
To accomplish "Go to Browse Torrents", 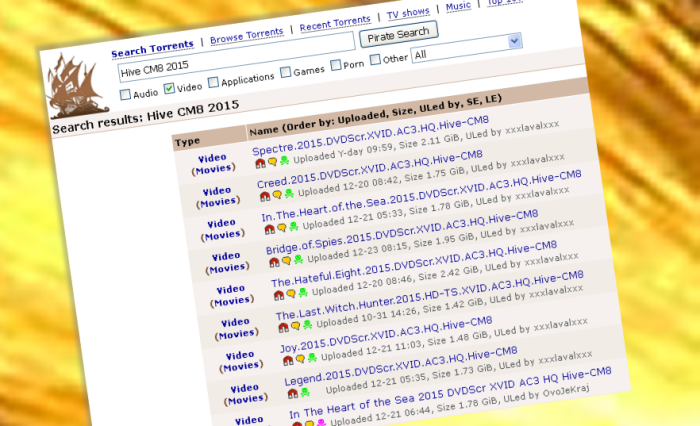I will point(246,36).
